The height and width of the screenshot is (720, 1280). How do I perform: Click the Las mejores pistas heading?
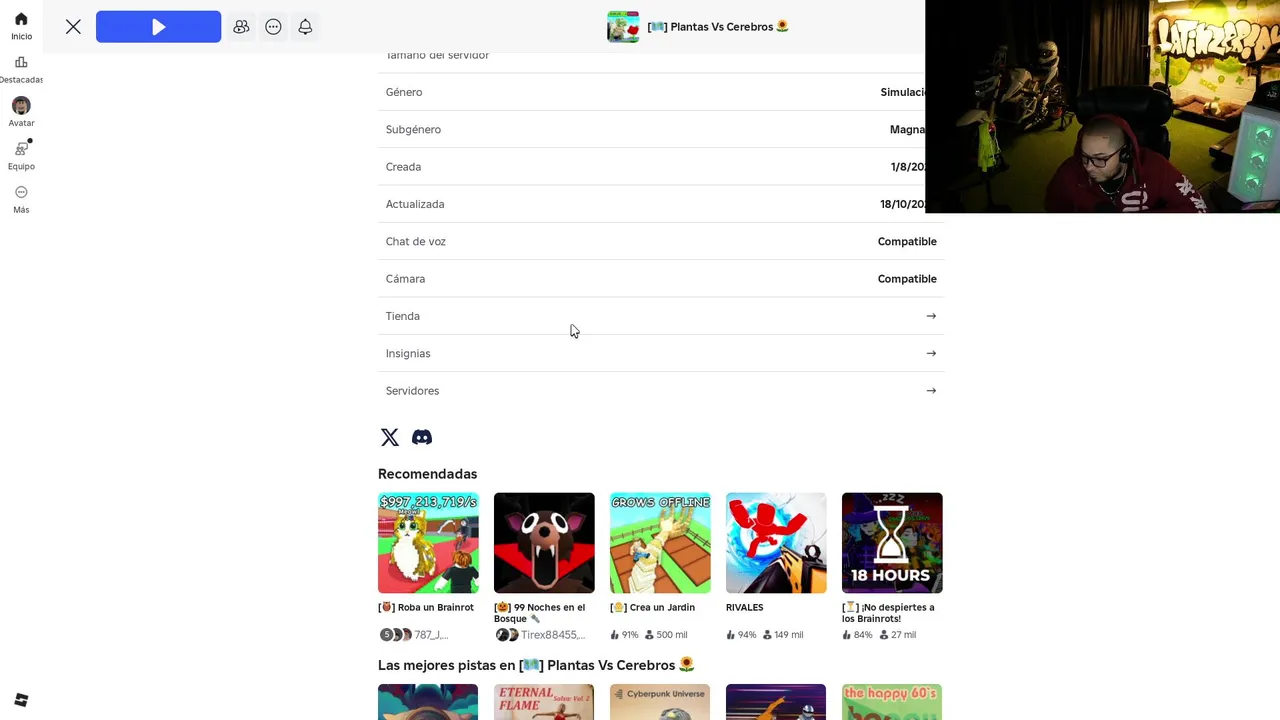(x=536, y=665)
